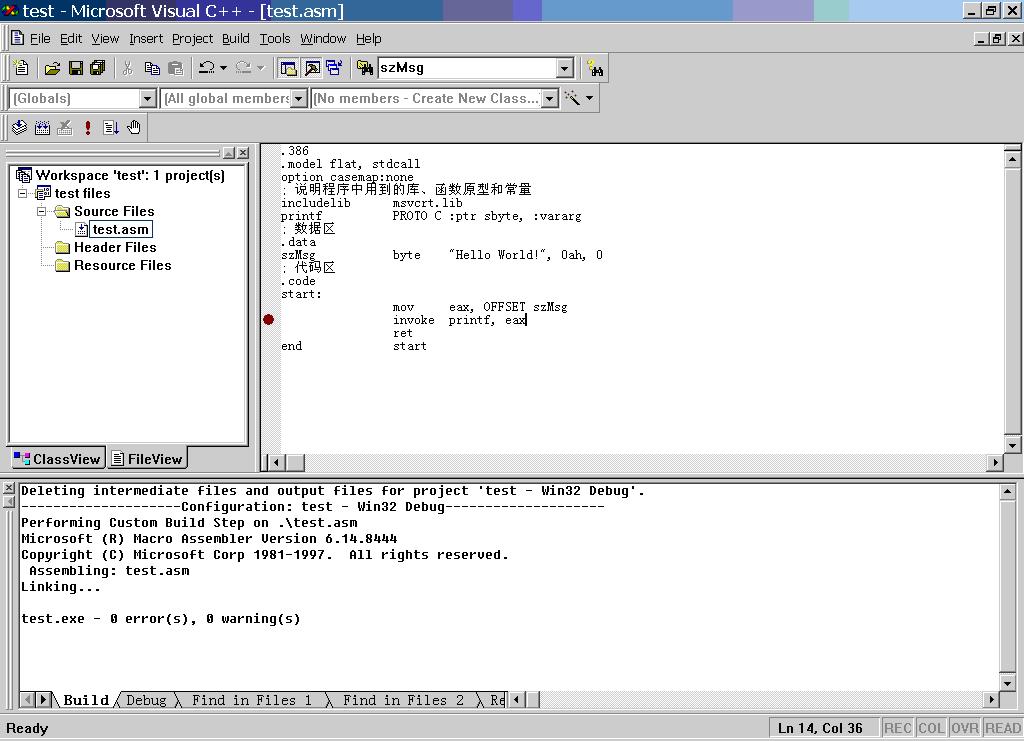Expand the szMsg find combo dropdown
The image size is (1024, 741).
coord(565,68)
